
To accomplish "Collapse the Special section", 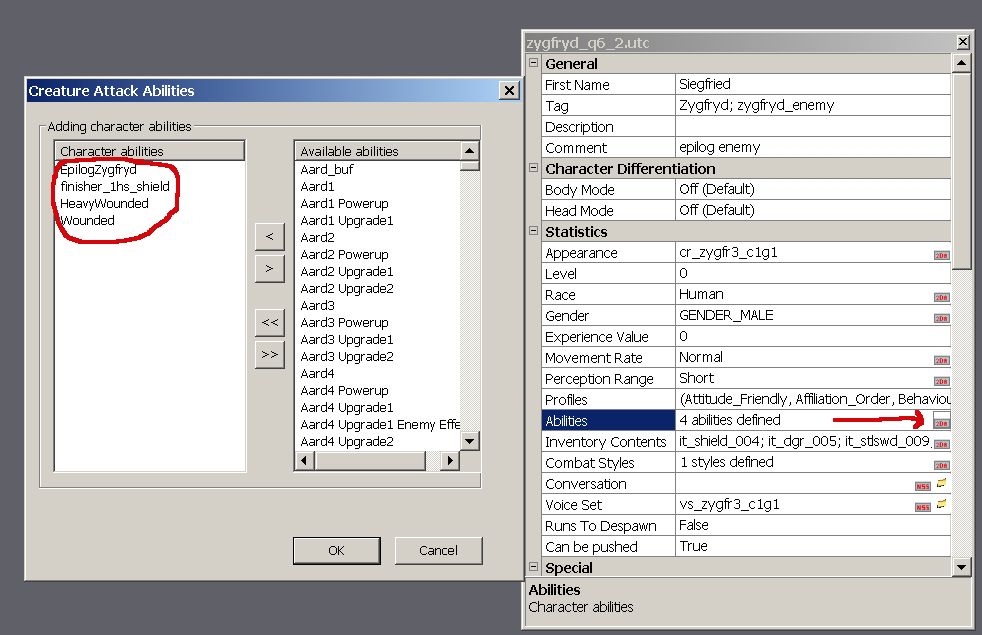I will pos(533,567).
